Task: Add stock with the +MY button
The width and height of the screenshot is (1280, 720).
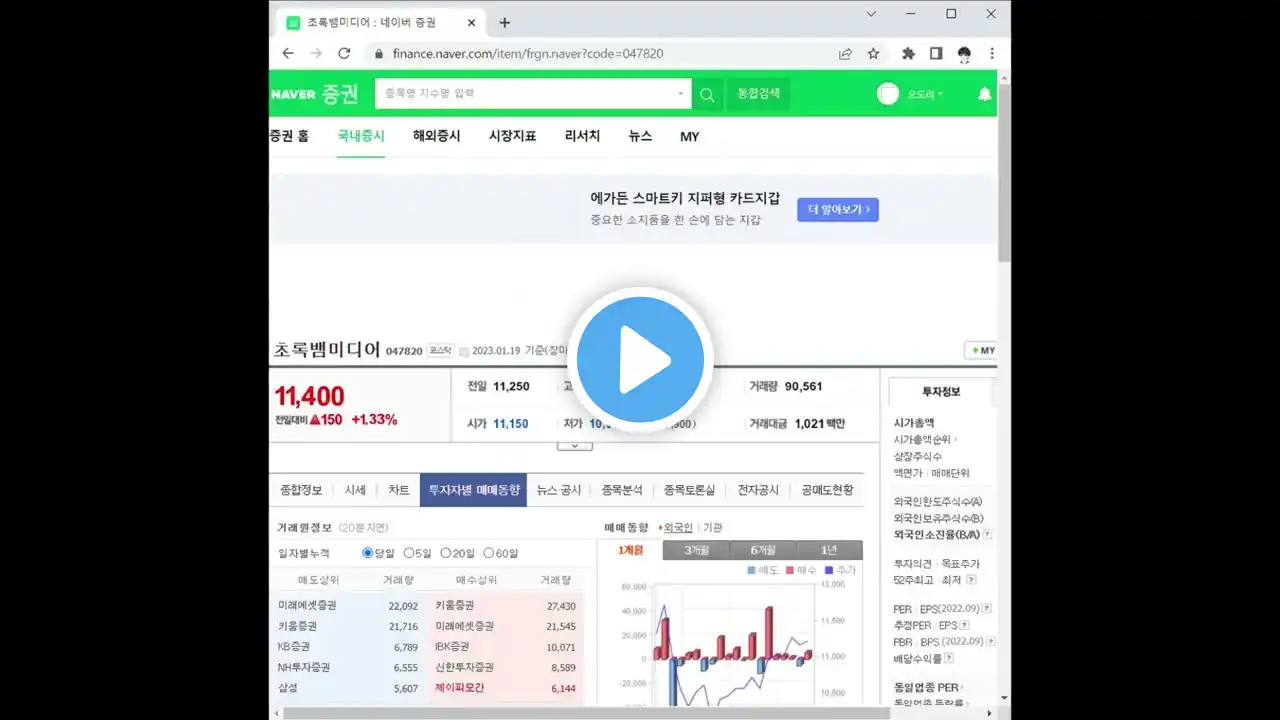Action: [x=981, y=351]
